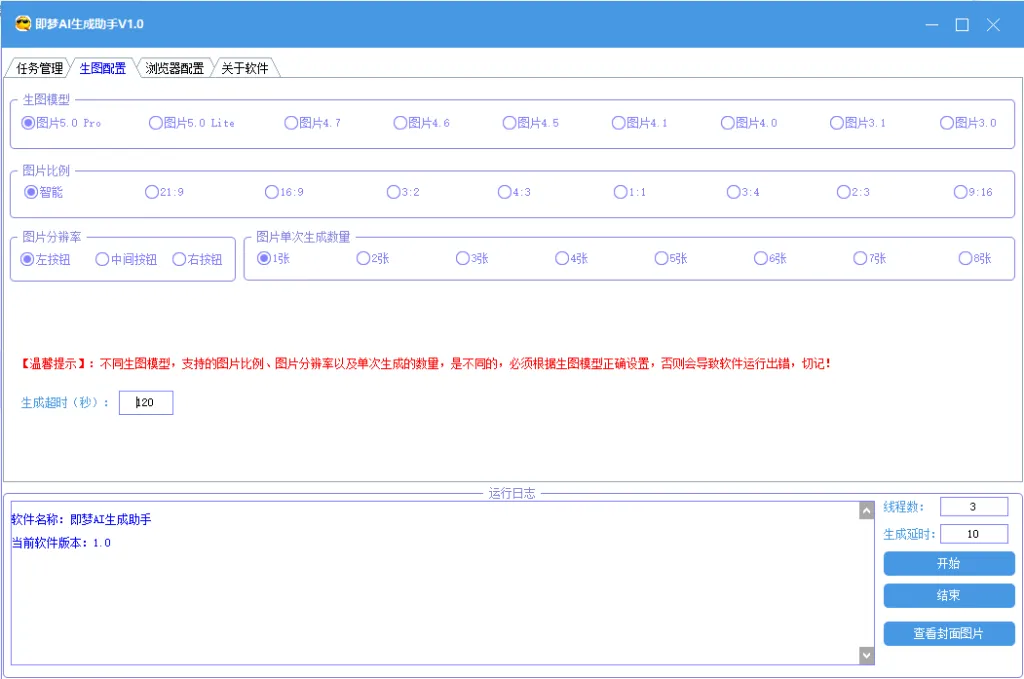Focus the 生成超时 seconds input field
This screenshot has width=1024, height=679.
click(146, 403)
